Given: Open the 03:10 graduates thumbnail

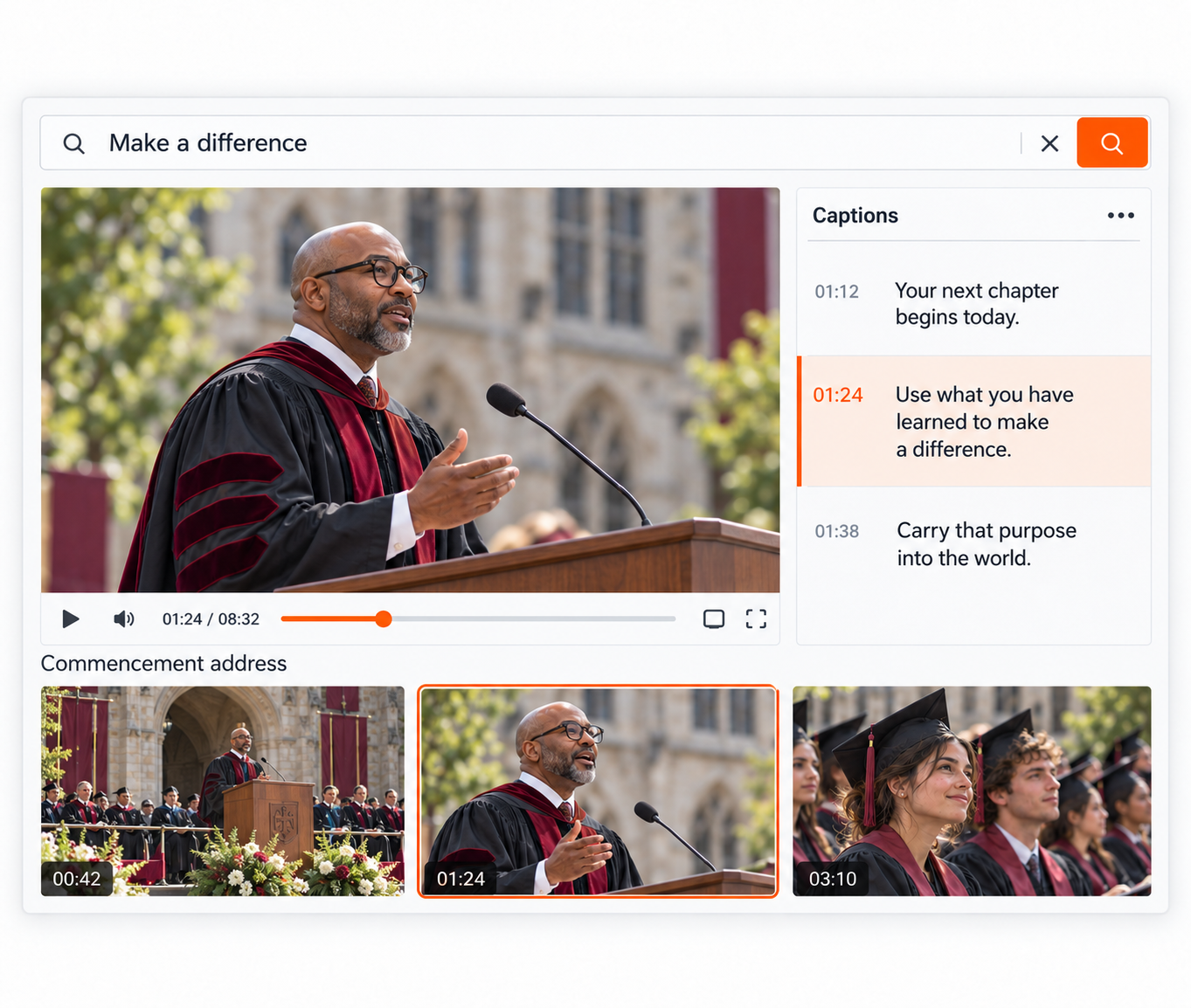Looking at the screenshot, I should point(972,791).
